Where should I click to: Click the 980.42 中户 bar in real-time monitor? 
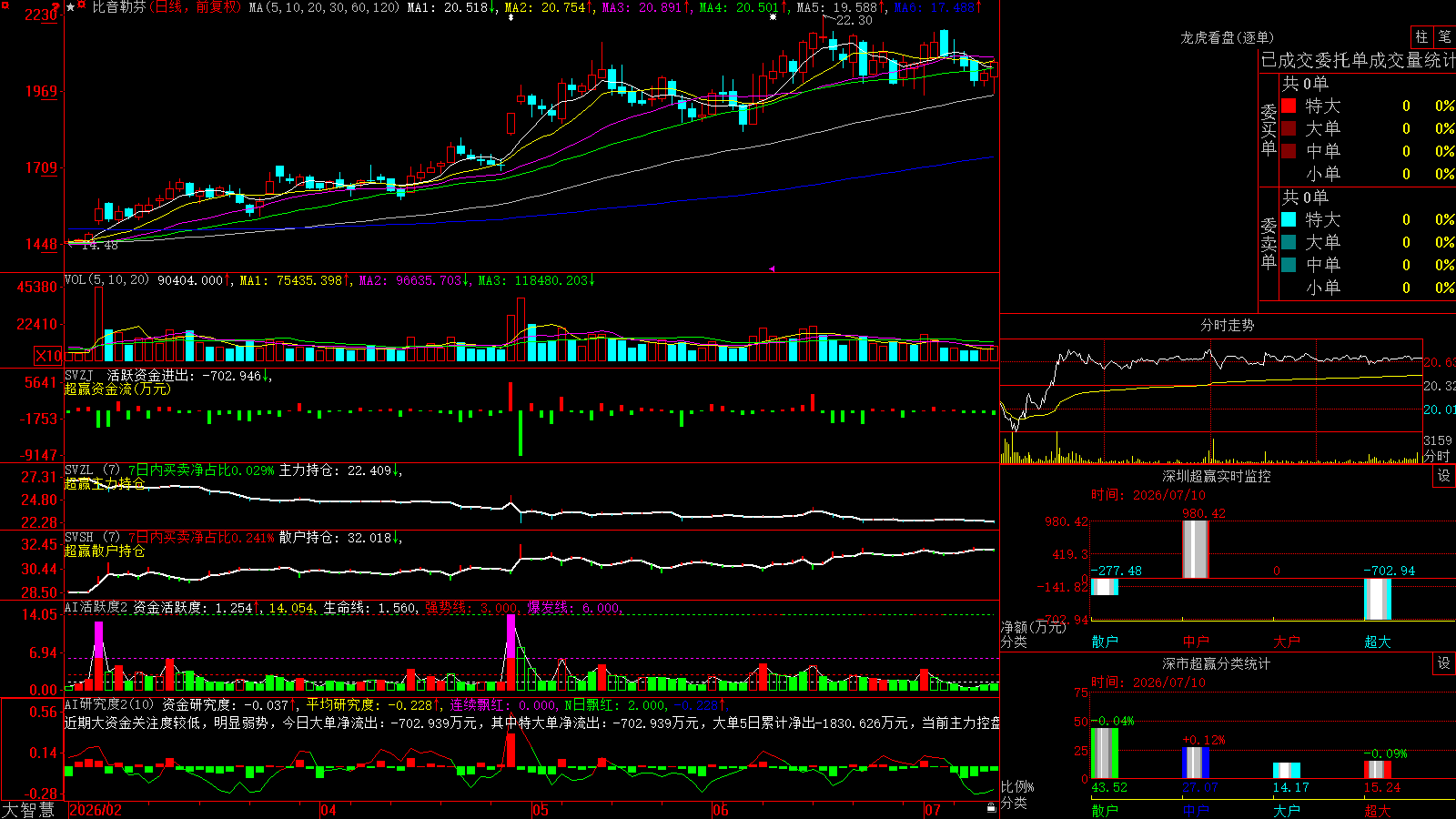(x=1196, y=549)
